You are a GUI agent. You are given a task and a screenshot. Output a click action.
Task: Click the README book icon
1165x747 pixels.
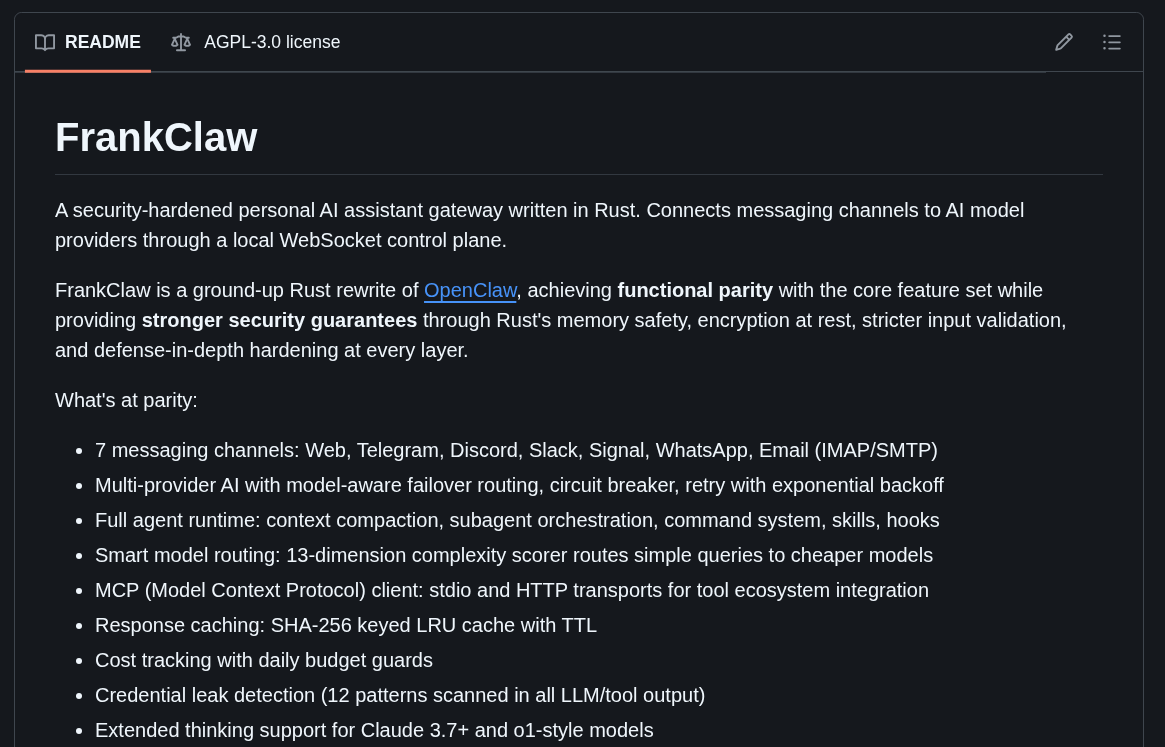tap(45, 42)
